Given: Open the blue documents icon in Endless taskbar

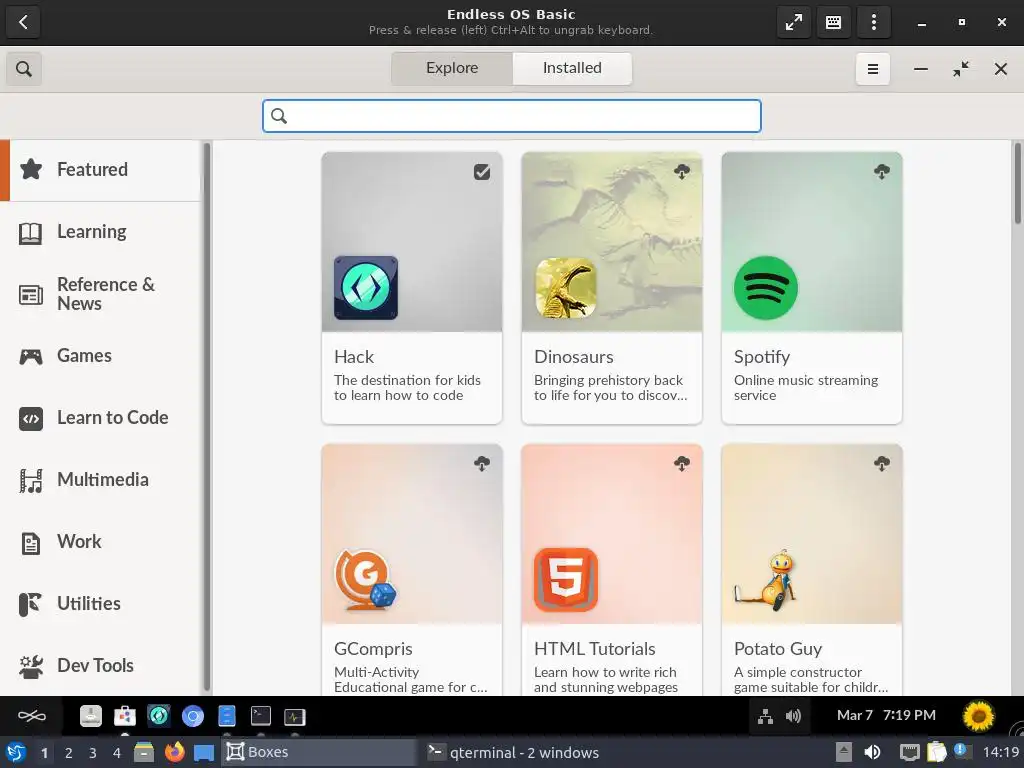Looking at the screenshot, I should (x=227, y=716).
